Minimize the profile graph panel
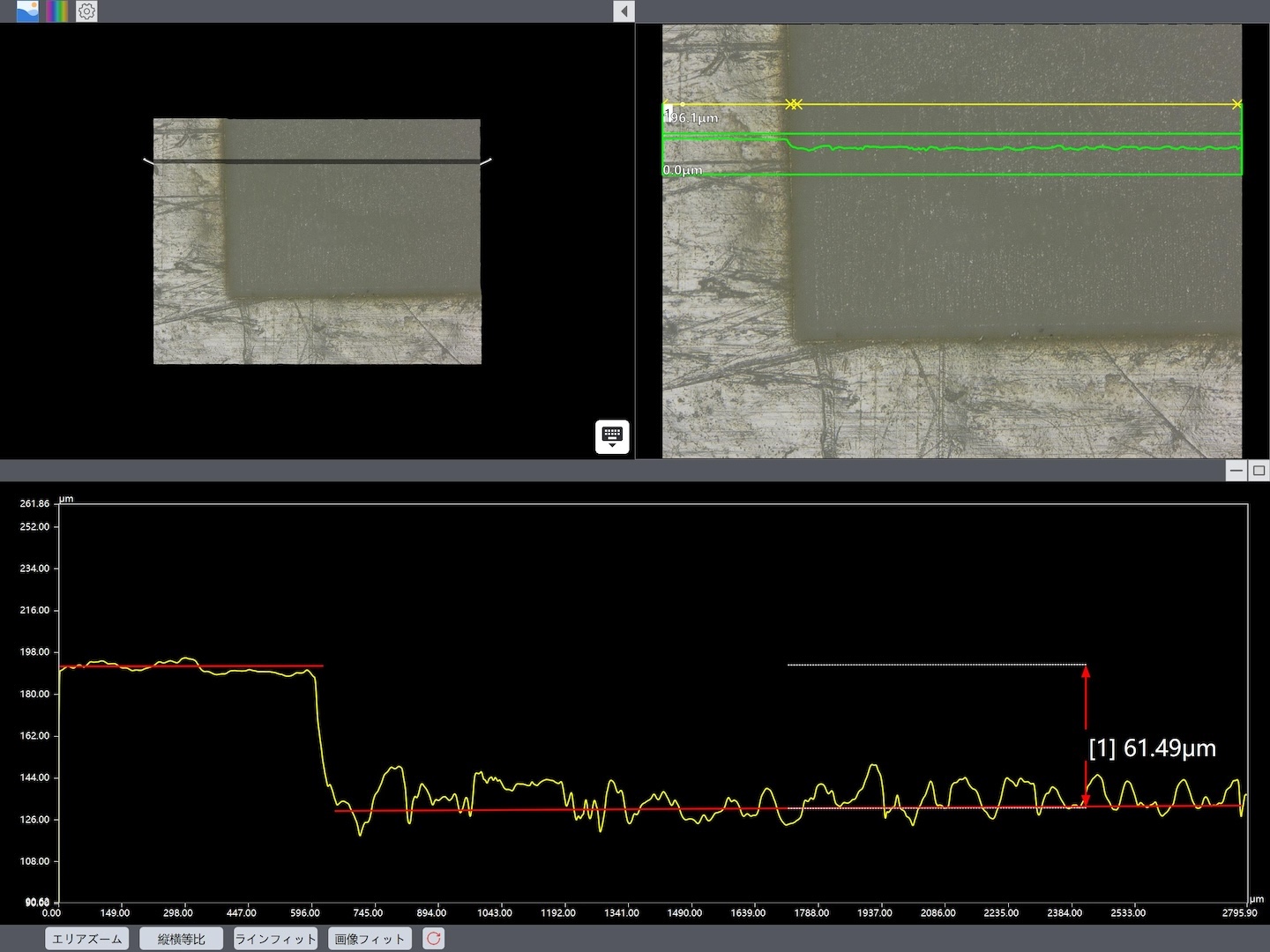 (x=1236, y=471)
